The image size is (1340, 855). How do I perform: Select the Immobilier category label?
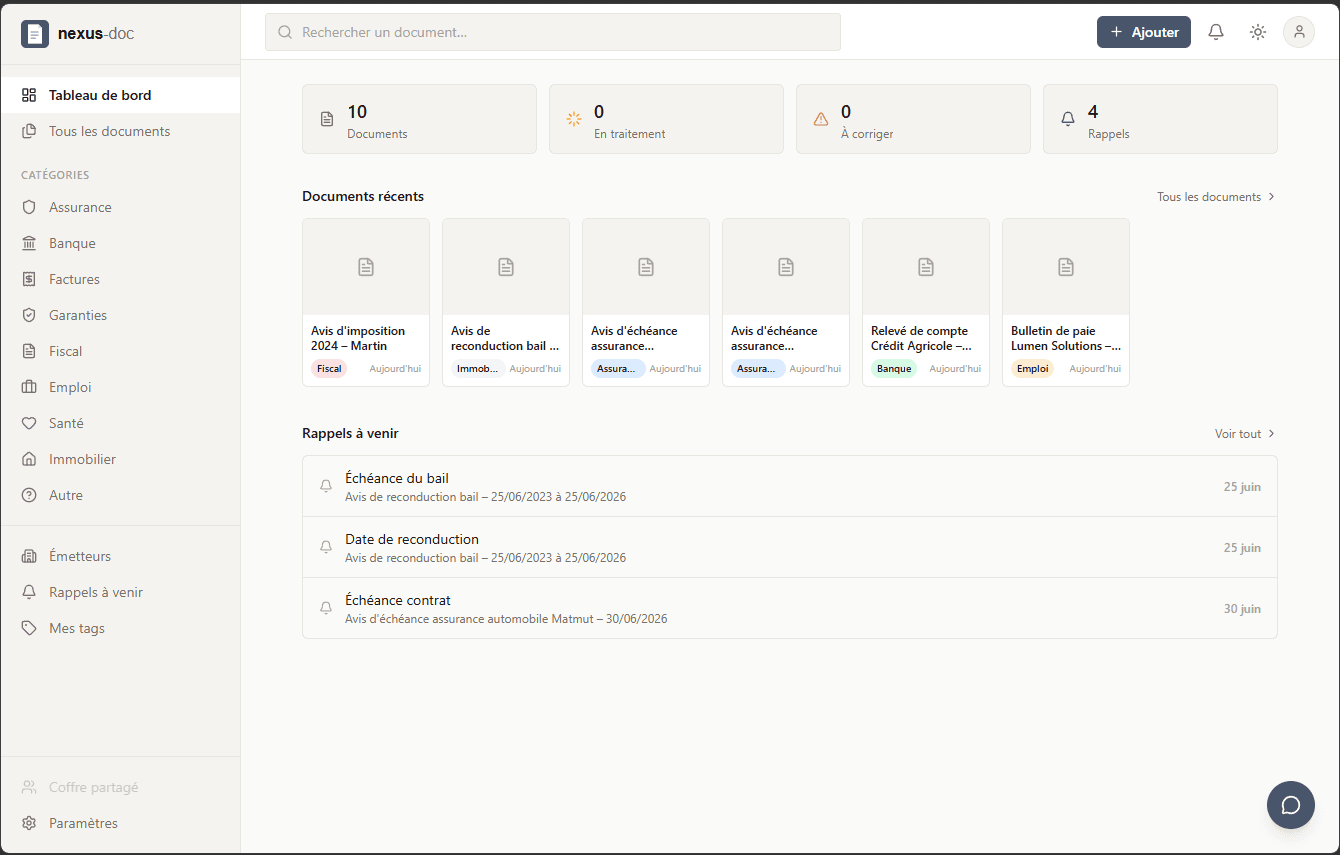(x=82, y=459)
